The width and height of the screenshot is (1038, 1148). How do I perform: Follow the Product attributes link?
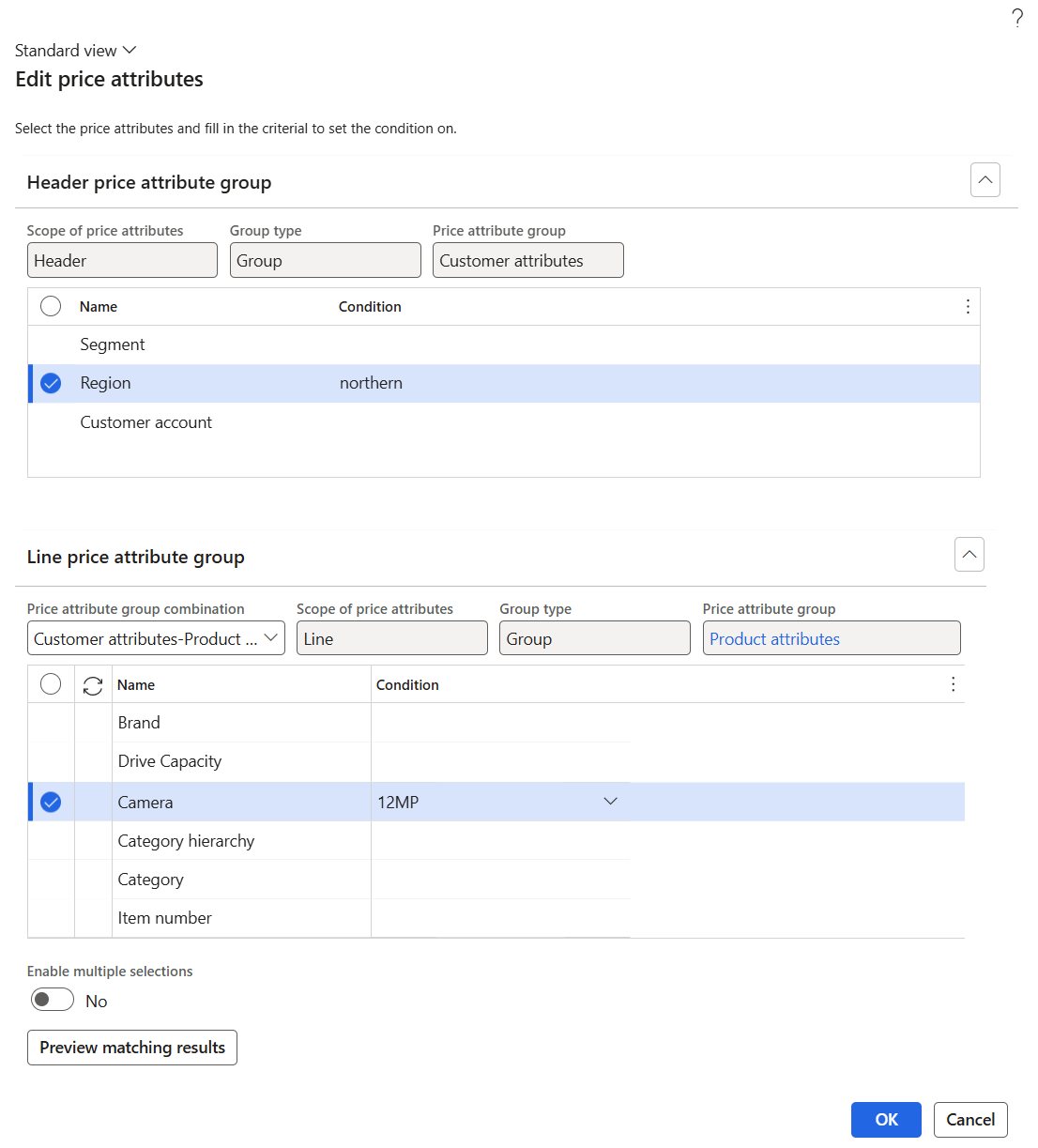pos(774,639)
